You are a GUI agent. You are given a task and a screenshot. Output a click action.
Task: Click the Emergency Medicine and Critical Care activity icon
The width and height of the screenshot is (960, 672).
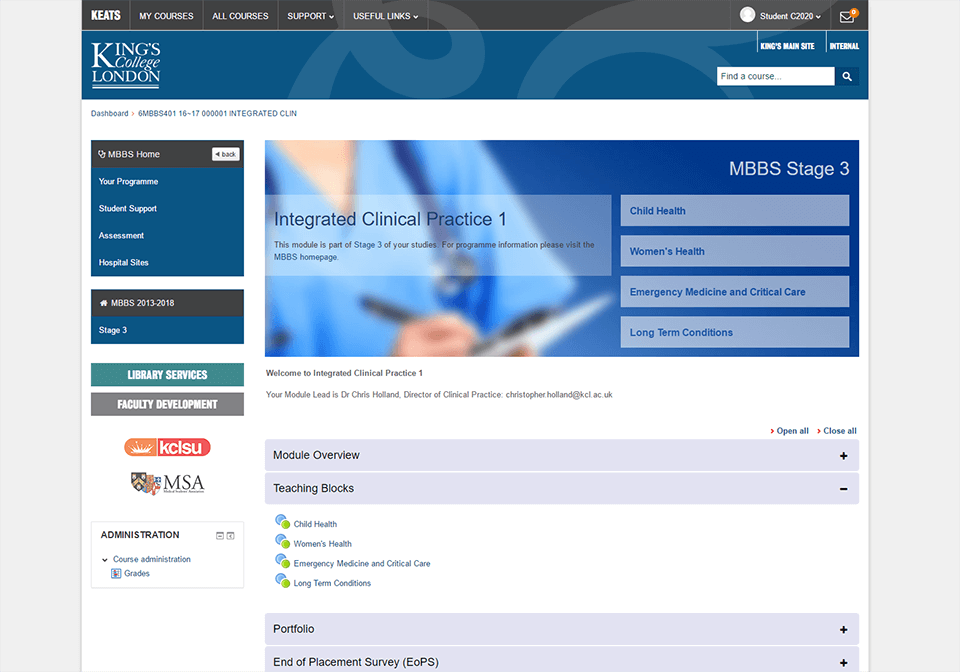[282, 561]
